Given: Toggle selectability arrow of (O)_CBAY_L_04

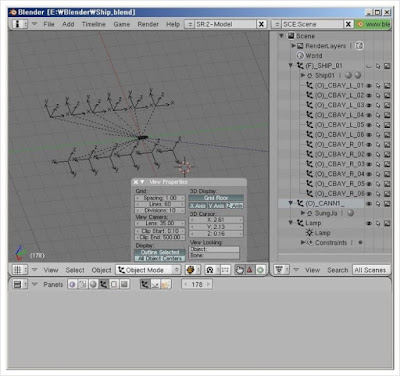Looking at the screenshot, I should pyautogui.click(x=378, y=115).
